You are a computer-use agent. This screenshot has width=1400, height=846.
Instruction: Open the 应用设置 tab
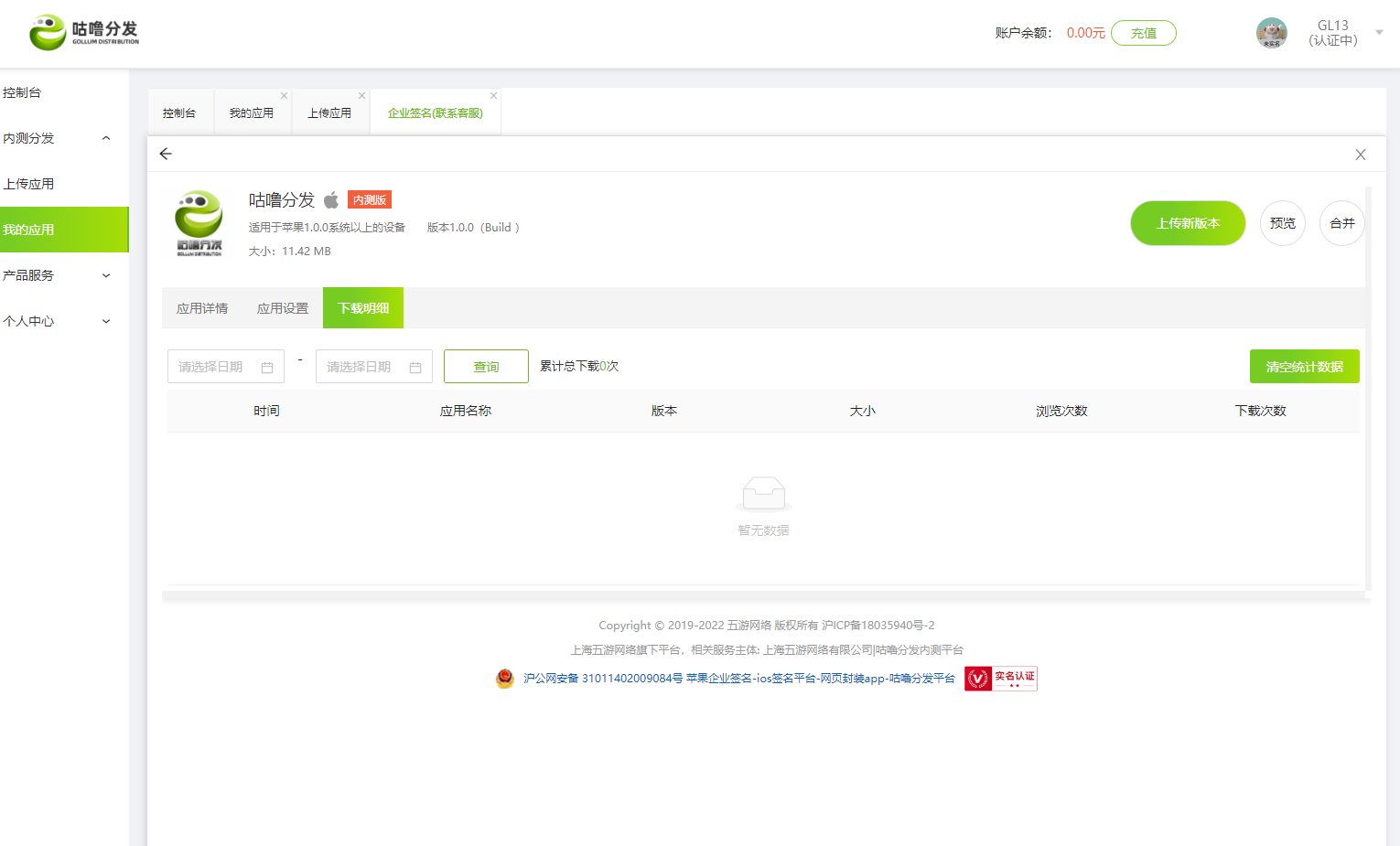[x=283, y=308]
